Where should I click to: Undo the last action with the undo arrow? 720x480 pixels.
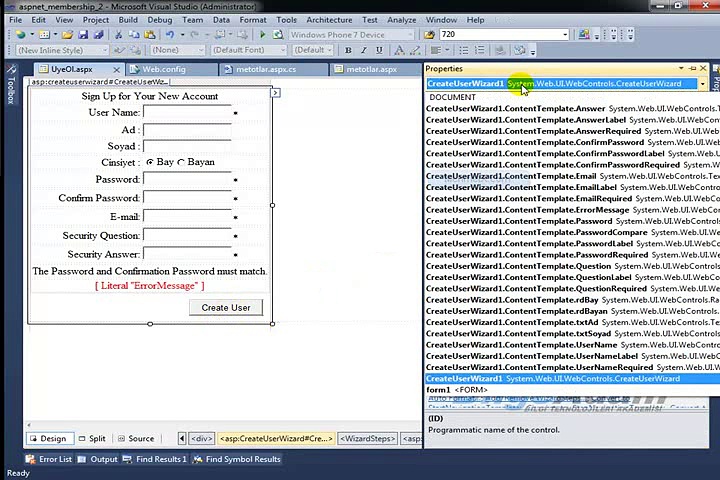170,34
